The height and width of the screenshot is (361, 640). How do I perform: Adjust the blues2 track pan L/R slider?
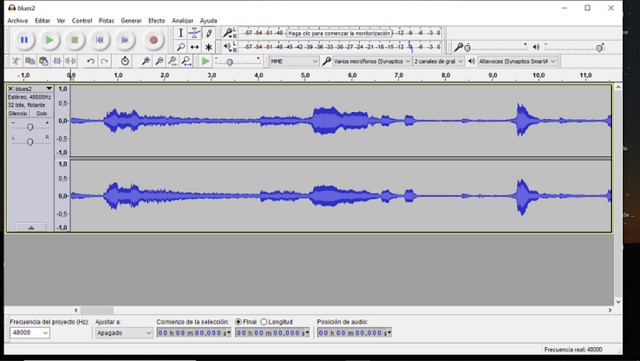[30, 142]
